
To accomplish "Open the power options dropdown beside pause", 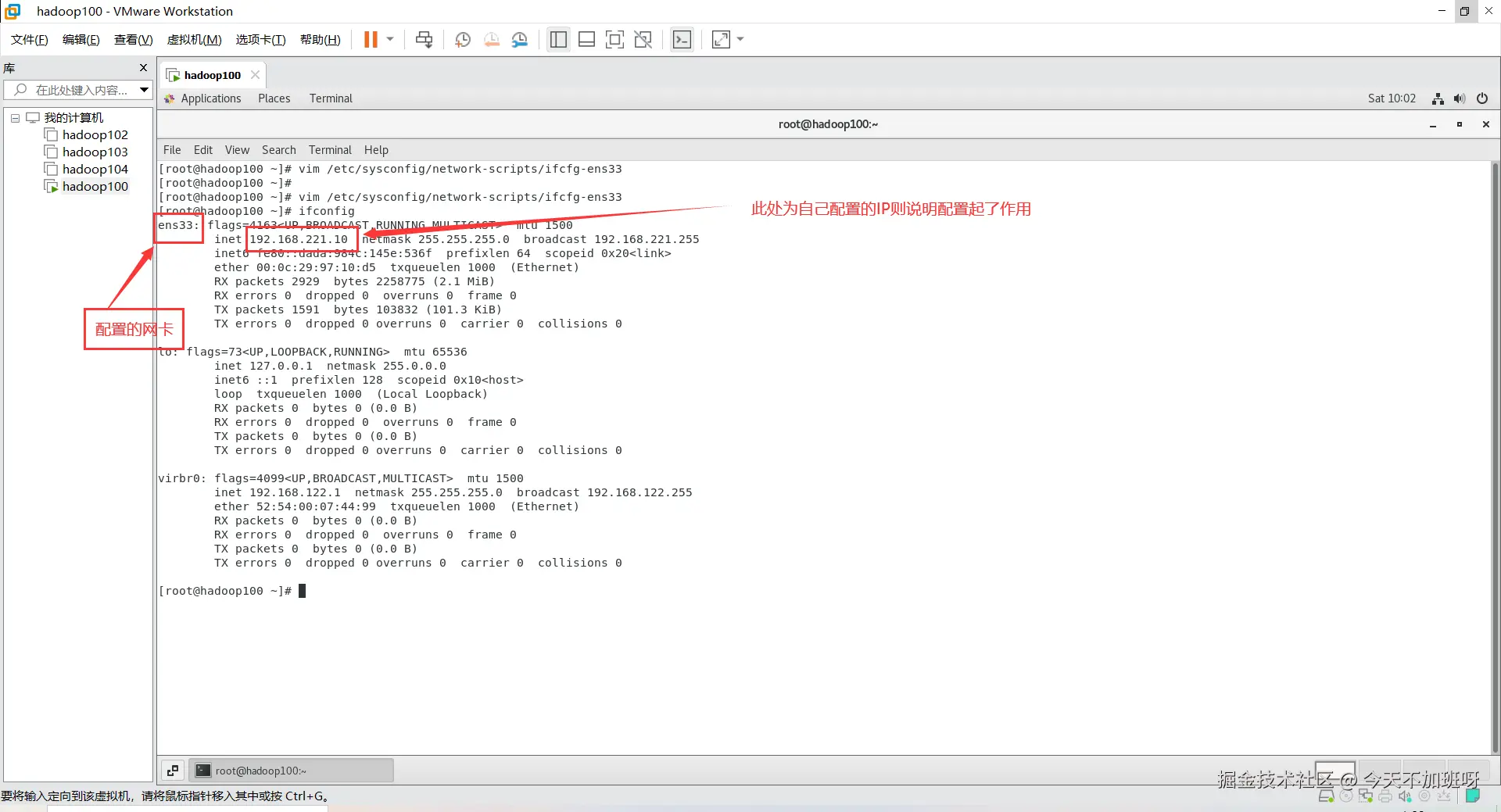I will point(390,40).
